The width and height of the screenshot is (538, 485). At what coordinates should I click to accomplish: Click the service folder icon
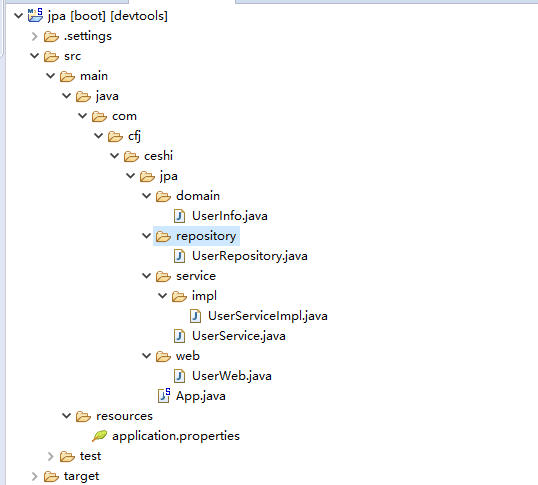pyautogui.click(x=163, y=276)
